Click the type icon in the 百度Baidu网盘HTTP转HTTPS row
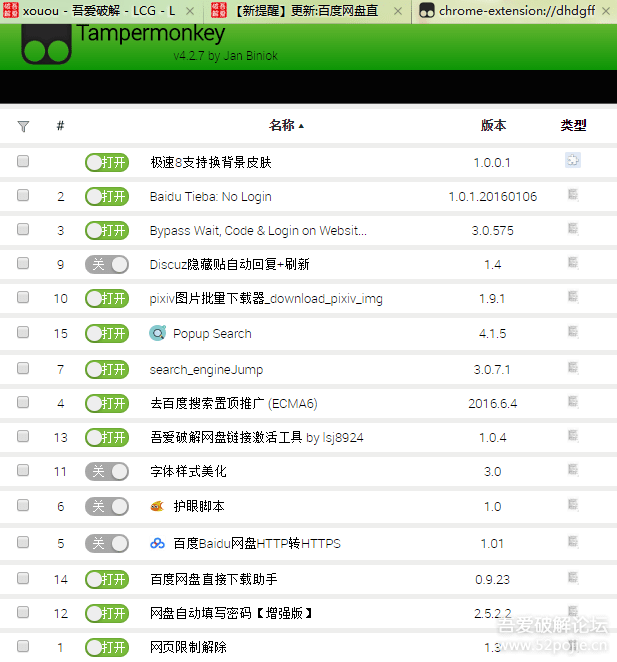This screenshot has height=662, width=617. click(573, 542)
